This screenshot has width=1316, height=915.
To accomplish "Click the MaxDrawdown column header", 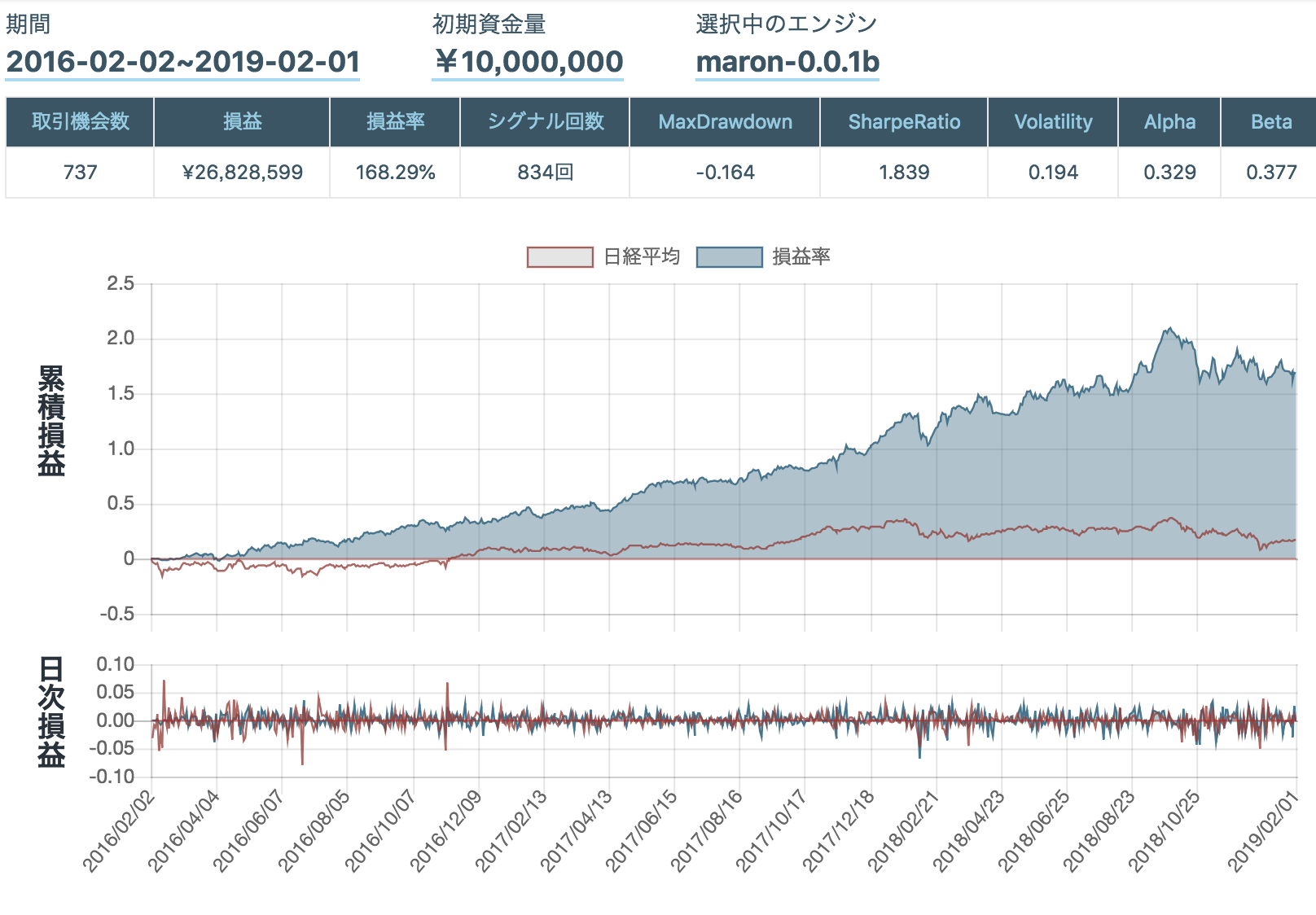I will click(723, 122).
